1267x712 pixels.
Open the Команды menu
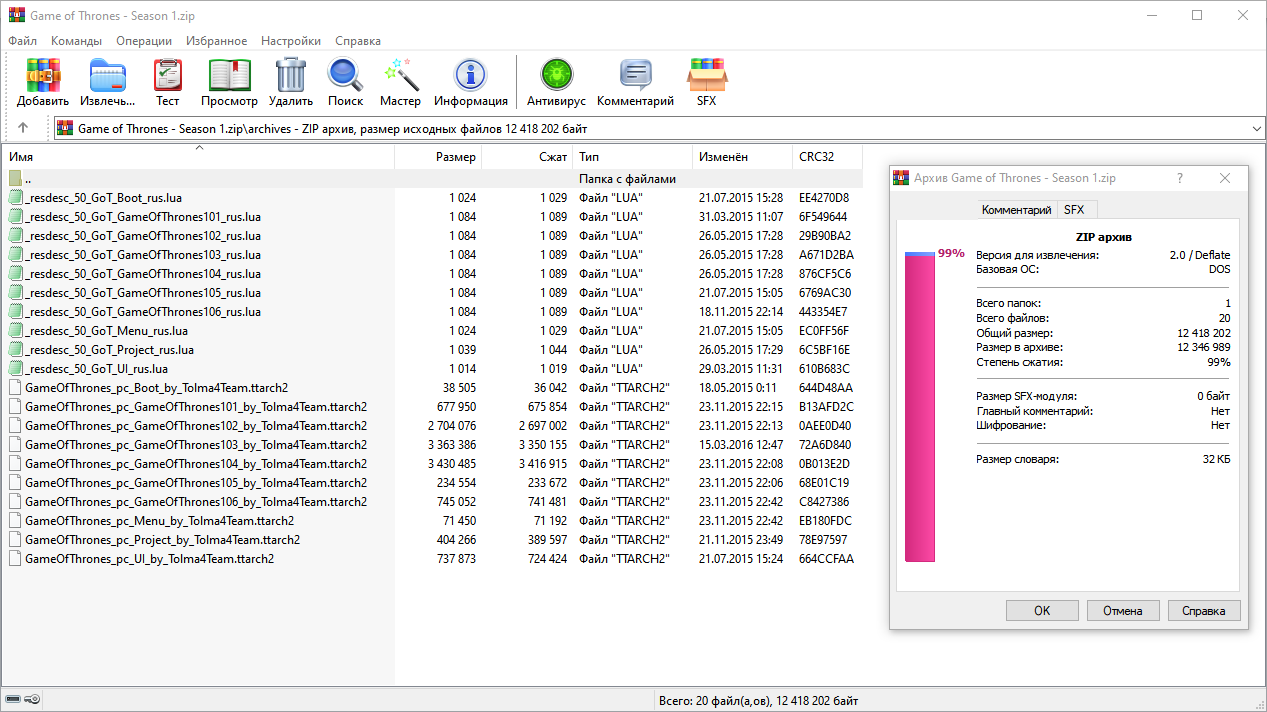click(76, 41)
